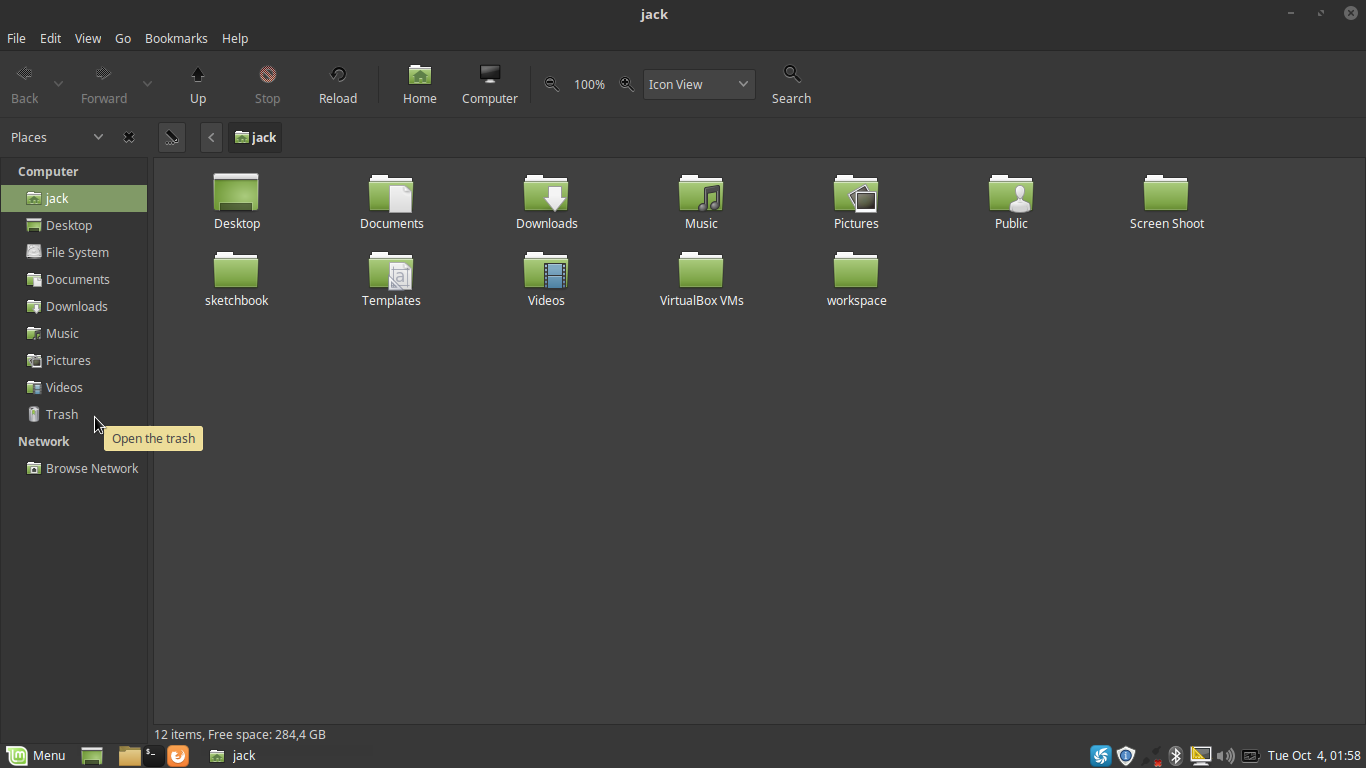Select Pictures in the sidebar
Image resolution: width=1366 pixels, height=768 pixels.
point(74,360)
